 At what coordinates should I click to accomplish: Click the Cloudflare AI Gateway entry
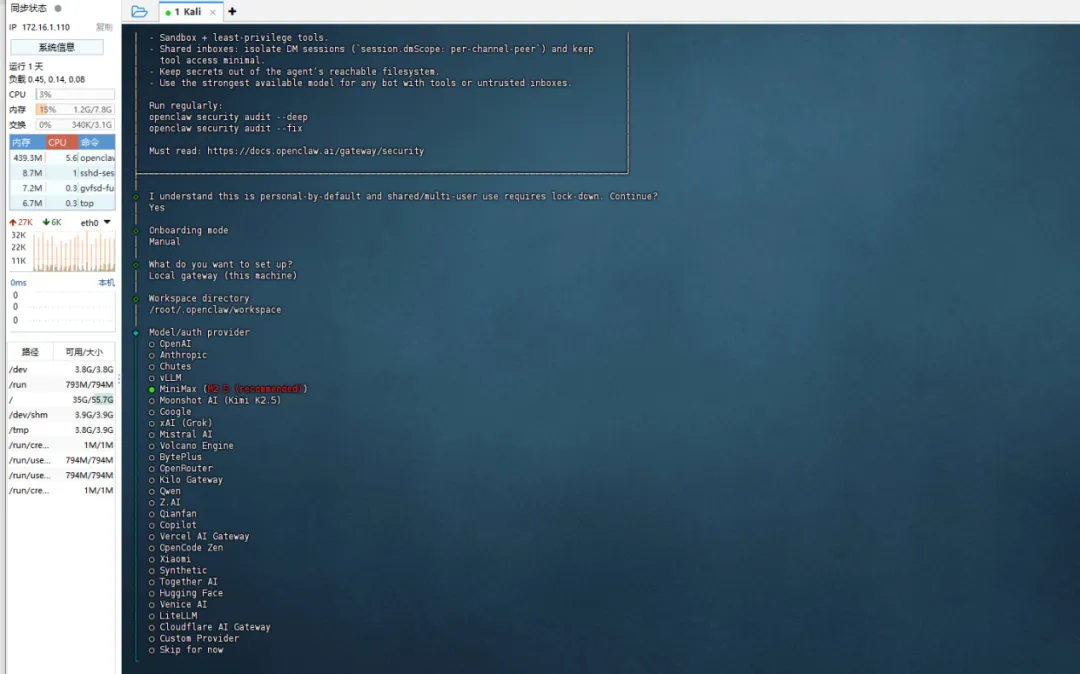pyautogui.click(x=209, y=627)
